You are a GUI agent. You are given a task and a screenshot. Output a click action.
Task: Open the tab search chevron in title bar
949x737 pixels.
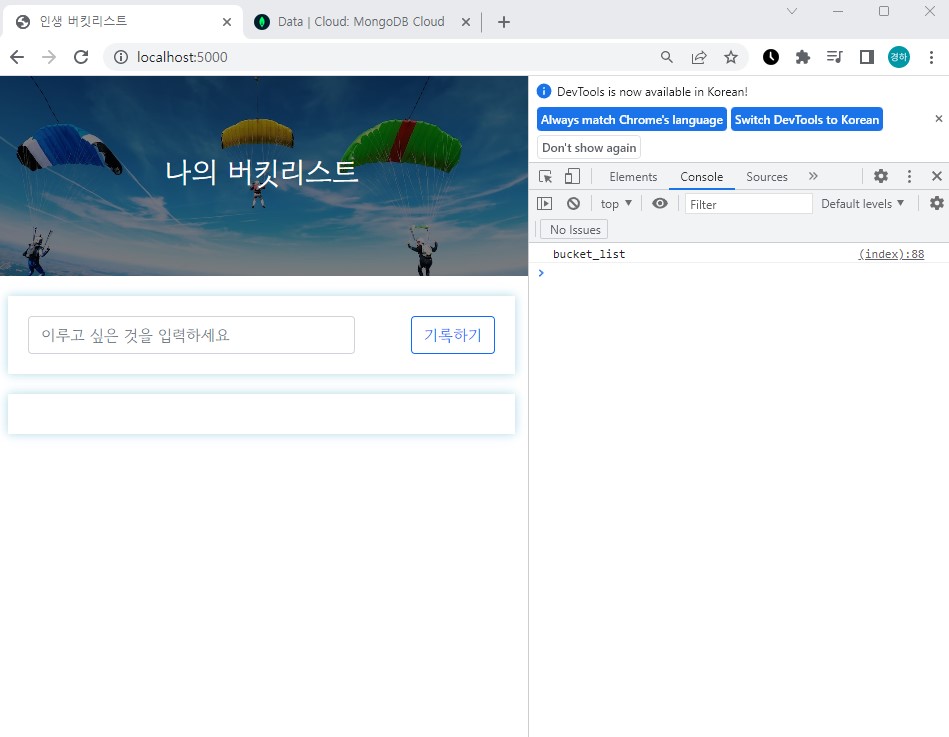(x=792, y=11)
